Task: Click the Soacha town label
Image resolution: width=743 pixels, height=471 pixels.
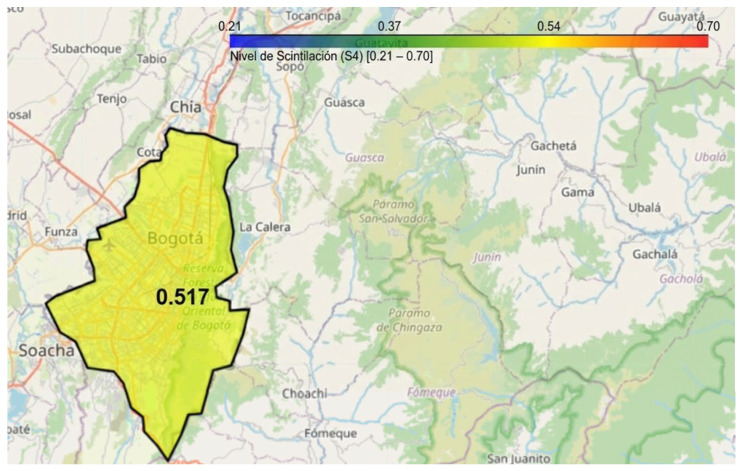Action: [46, 351]
